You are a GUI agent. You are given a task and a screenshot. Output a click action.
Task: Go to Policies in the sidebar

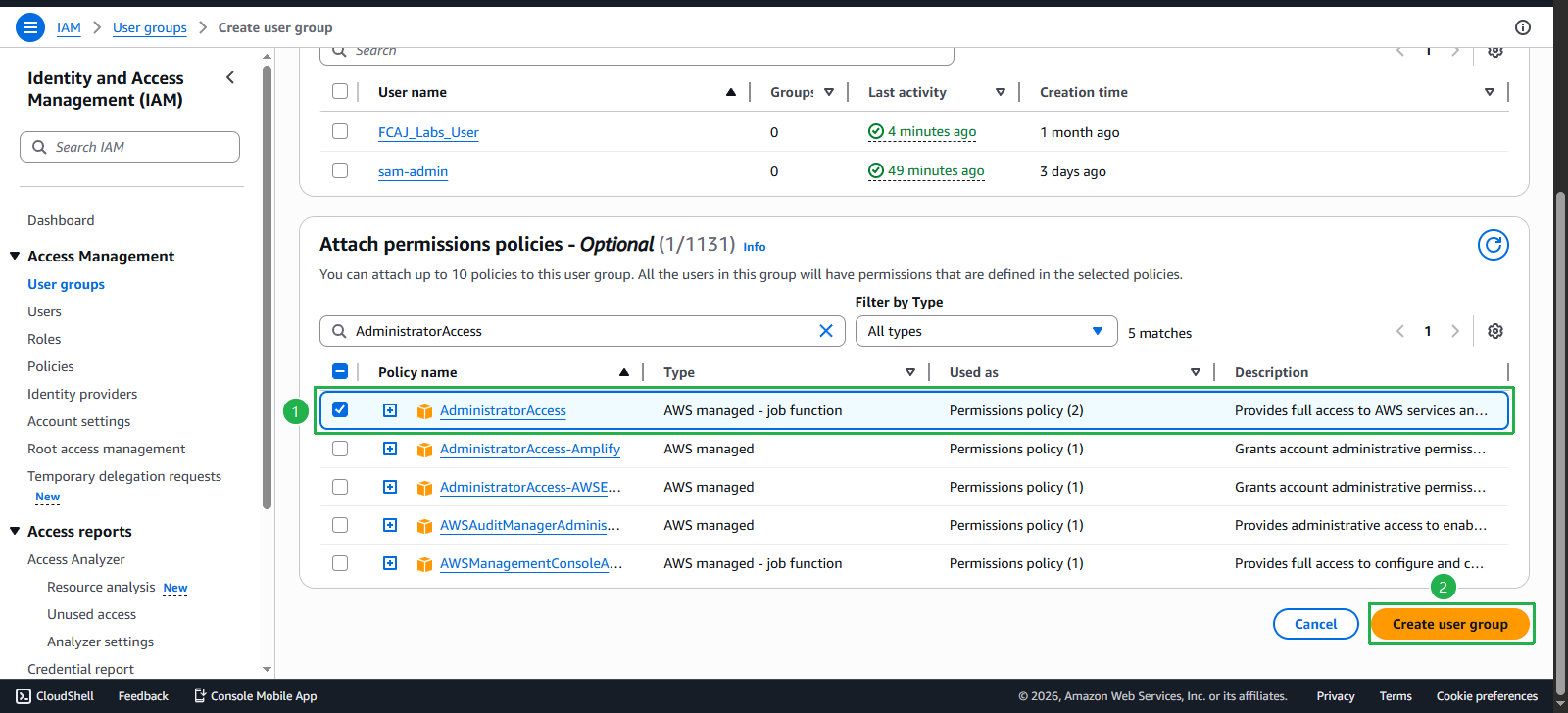(51, 366)
